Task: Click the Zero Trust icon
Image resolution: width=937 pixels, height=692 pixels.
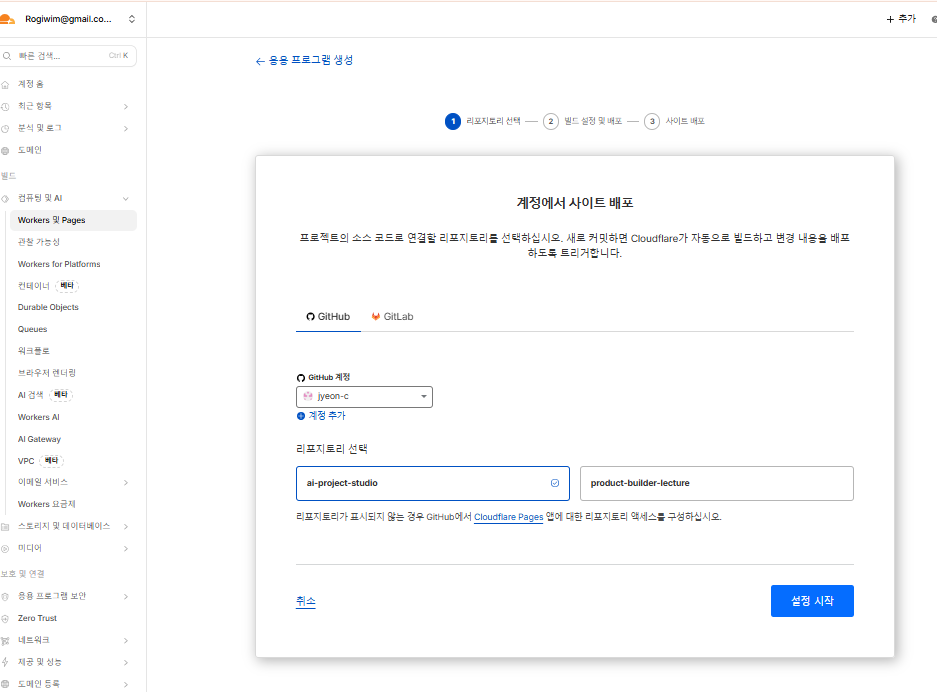Action: pos(5,618)
